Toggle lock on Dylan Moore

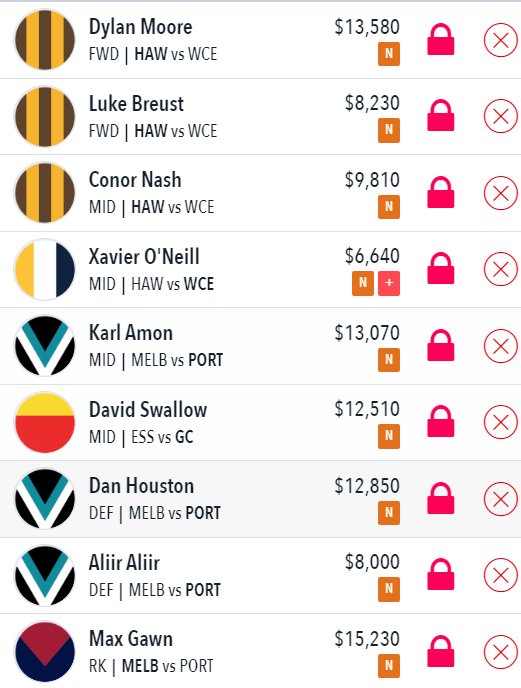tap(441, 39)
